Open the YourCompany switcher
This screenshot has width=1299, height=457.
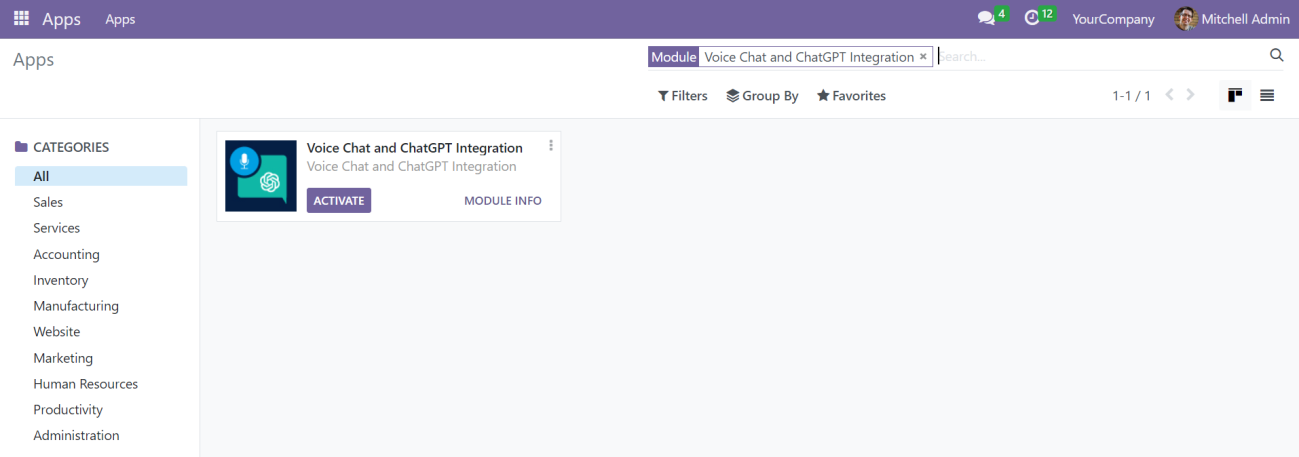1113,19
